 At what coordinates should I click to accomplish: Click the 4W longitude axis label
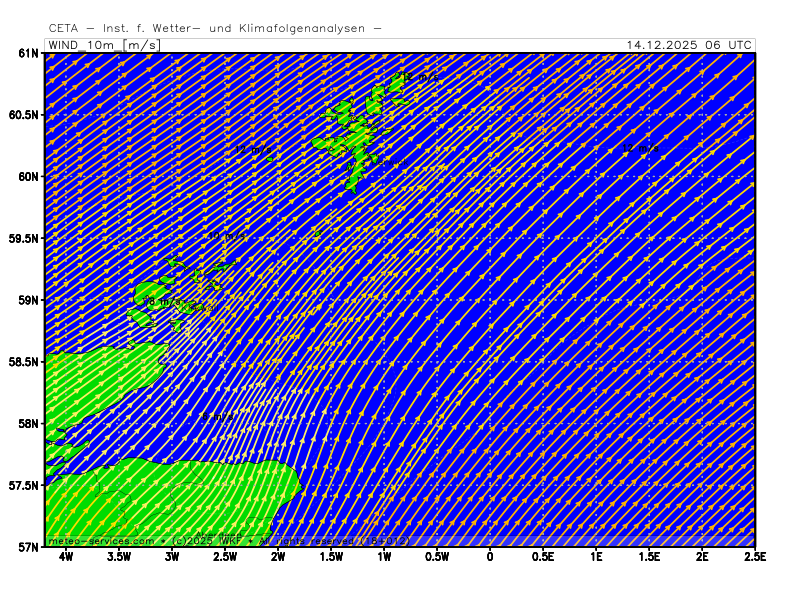point(66,557)
